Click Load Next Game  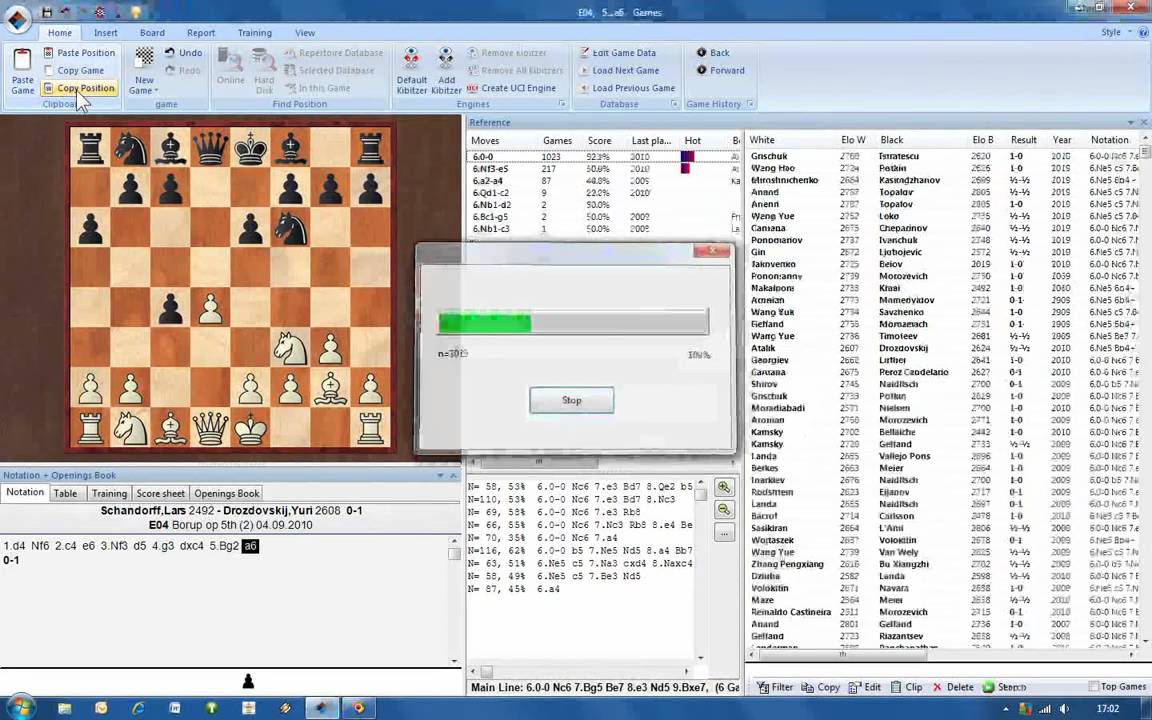pos(619,71)
